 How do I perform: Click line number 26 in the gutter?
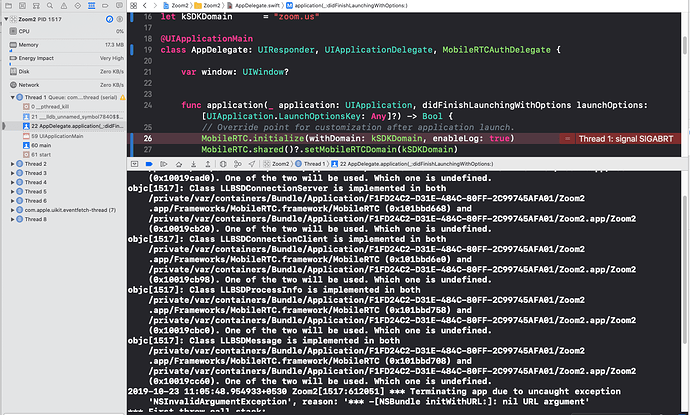(x=147, y=138)
